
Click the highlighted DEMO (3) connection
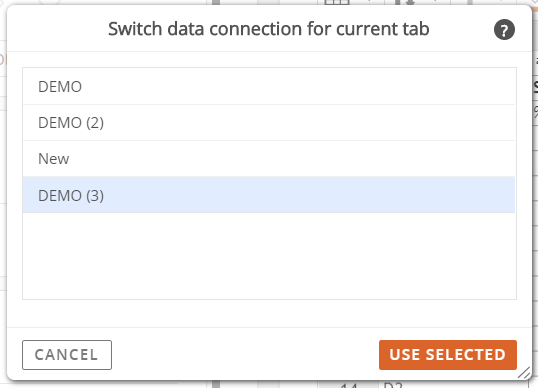[x=269, y=195]
